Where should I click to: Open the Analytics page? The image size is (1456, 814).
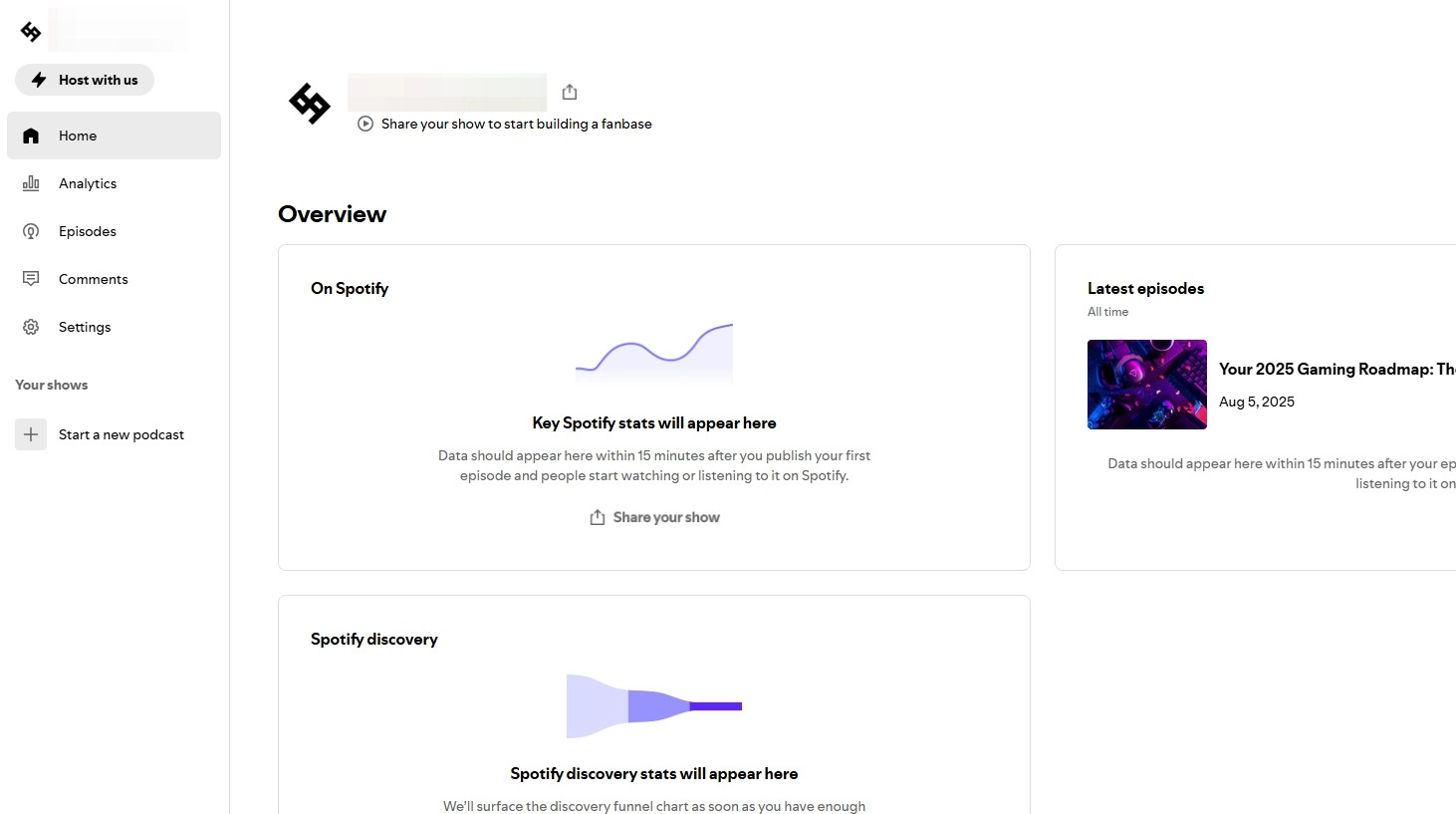click(x=88, y=183)
